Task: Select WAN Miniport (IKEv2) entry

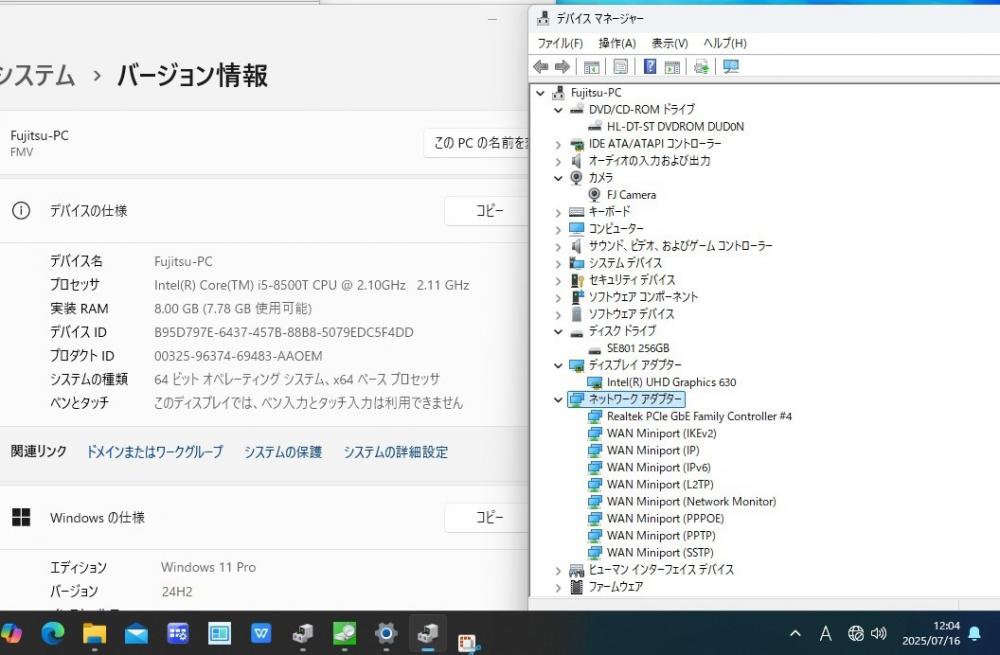Action: point(661,434)
